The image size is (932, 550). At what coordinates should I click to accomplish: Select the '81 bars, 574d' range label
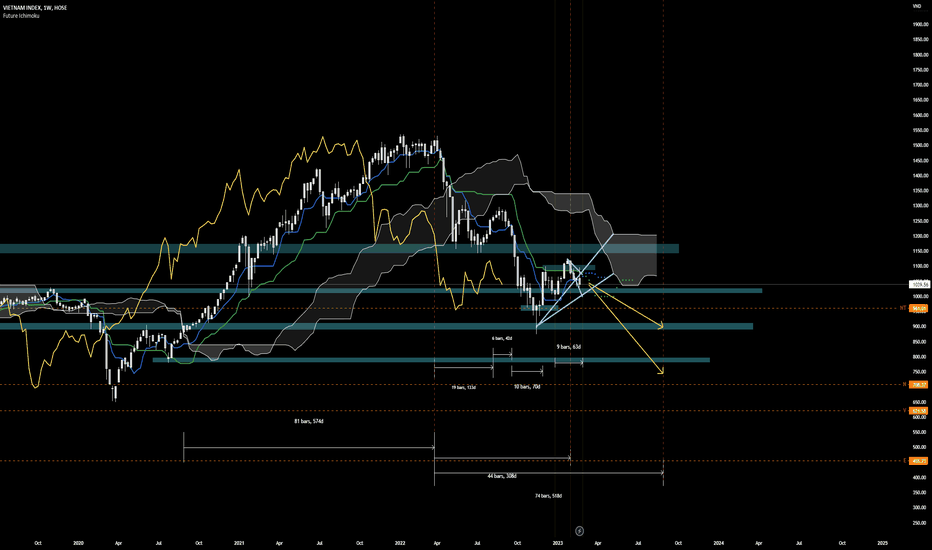click(308, 421)
